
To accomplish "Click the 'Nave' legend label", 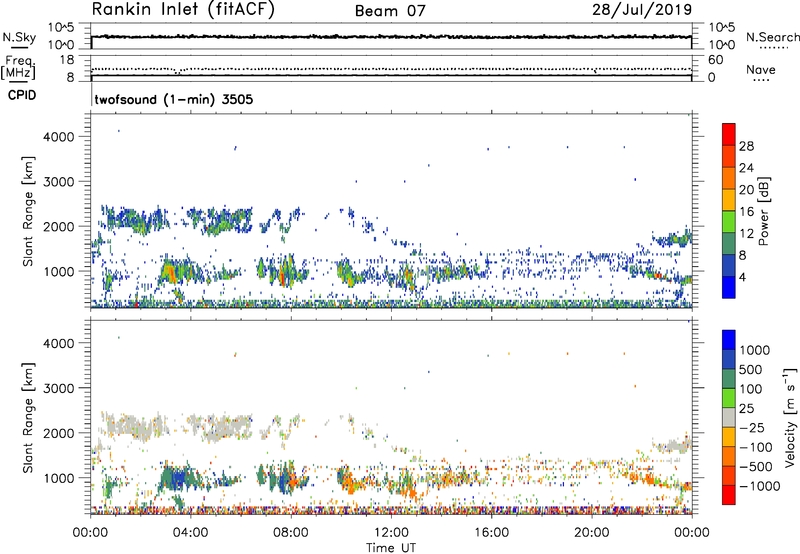I will click(x=761, y=70).
